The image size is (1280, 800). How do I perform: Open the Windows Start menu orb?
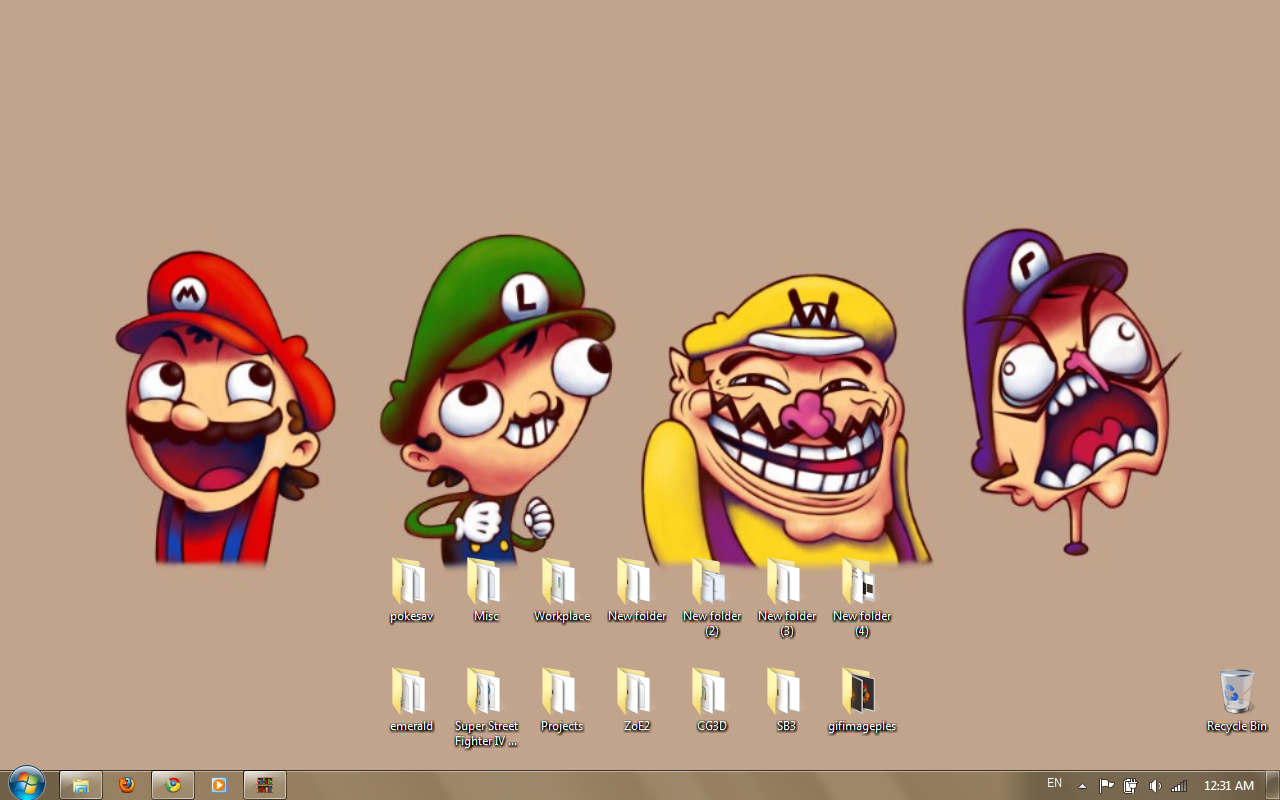pyautogui.click(x=27, y=784)
